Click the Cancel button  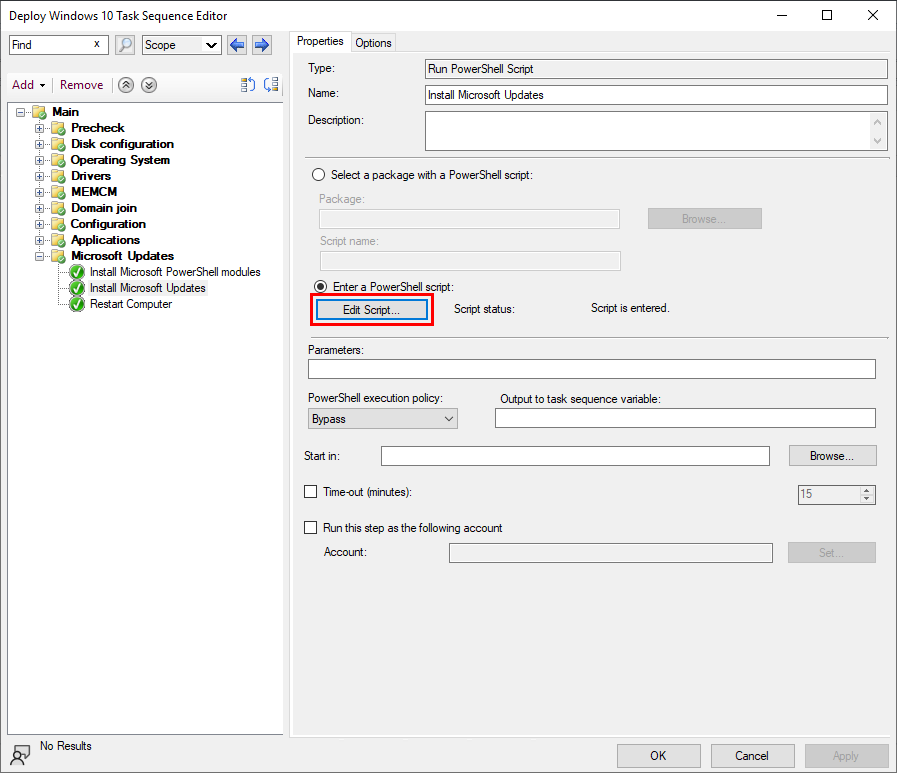coord(752,756)
